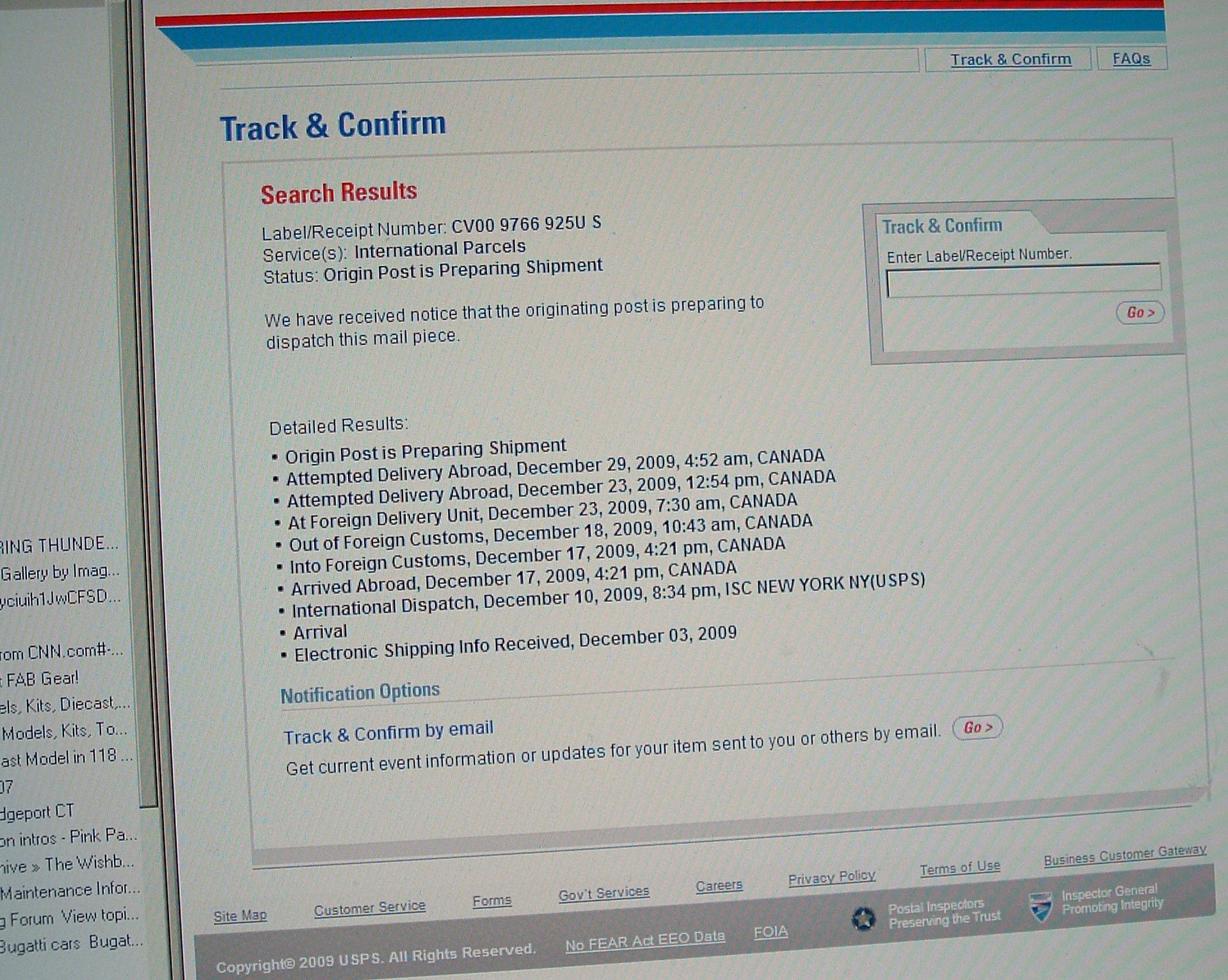Click the 'Search Results' heading
Screen dimensions: 1228x980
click(339, 192)
